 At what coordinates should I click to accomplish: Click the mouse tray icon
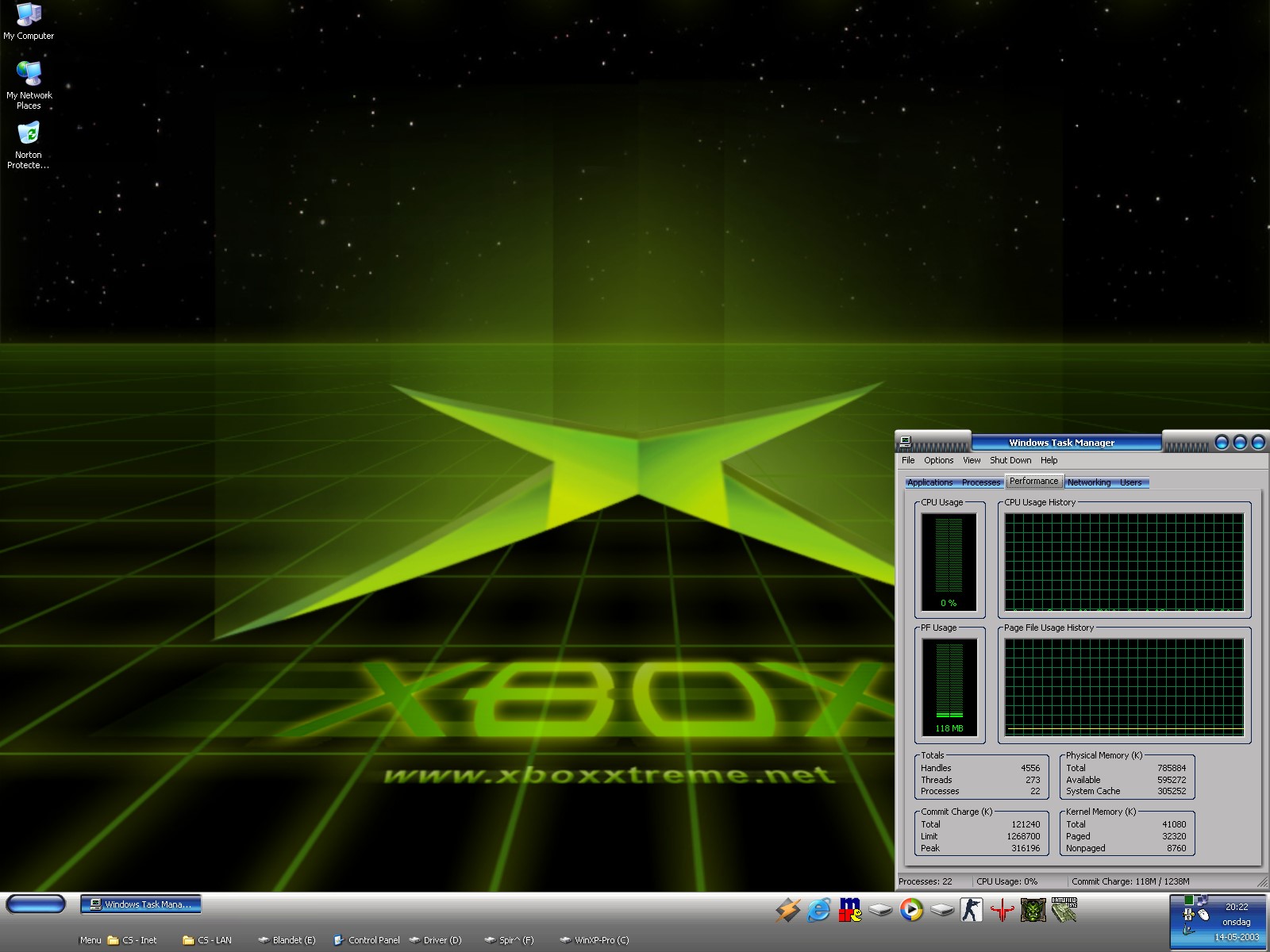(1203, 915)
